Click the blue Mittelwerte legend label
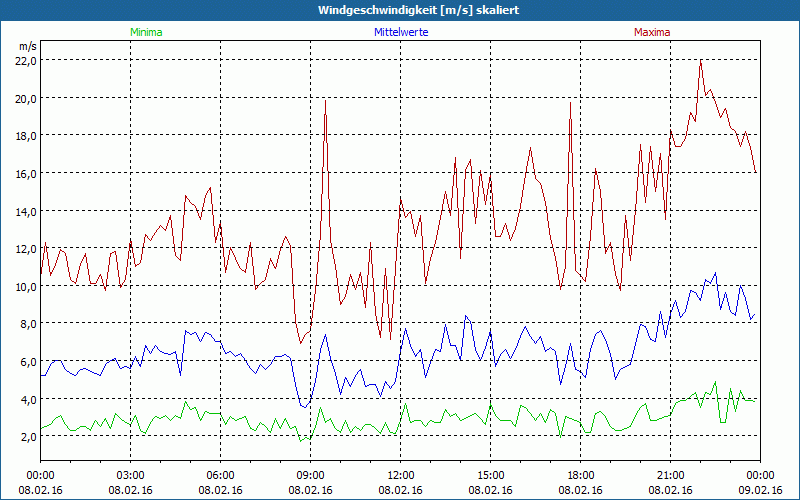This screenshot has height=500, width=800. [400, 32]
